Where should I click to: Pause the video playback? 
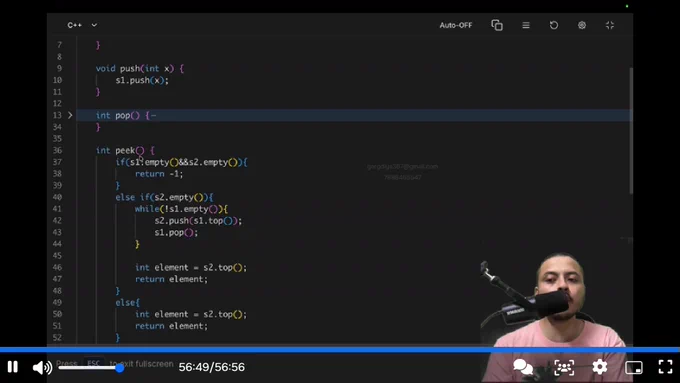pyautogui.click(x=13, y=367)
